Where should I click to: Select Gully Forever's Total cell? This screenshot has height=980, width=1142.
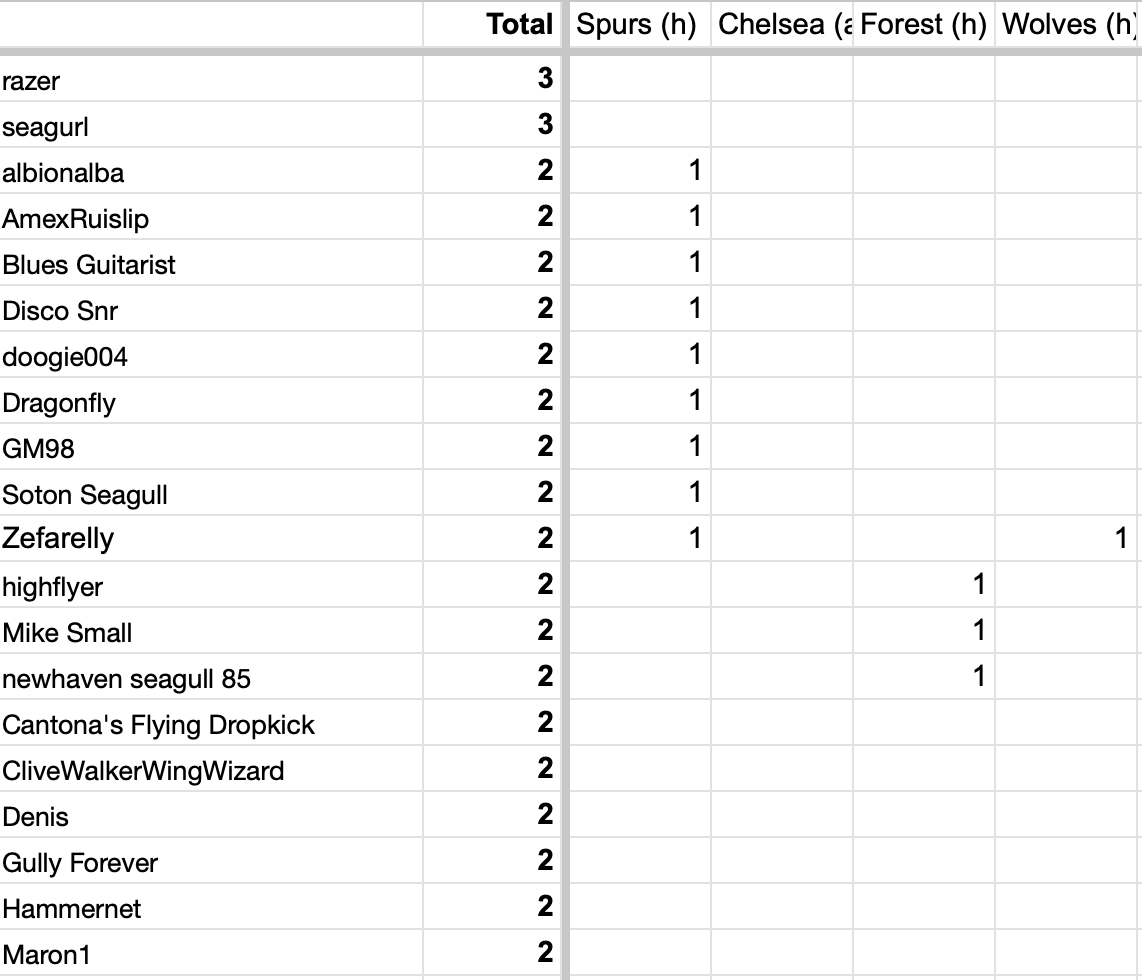(492, 861)
